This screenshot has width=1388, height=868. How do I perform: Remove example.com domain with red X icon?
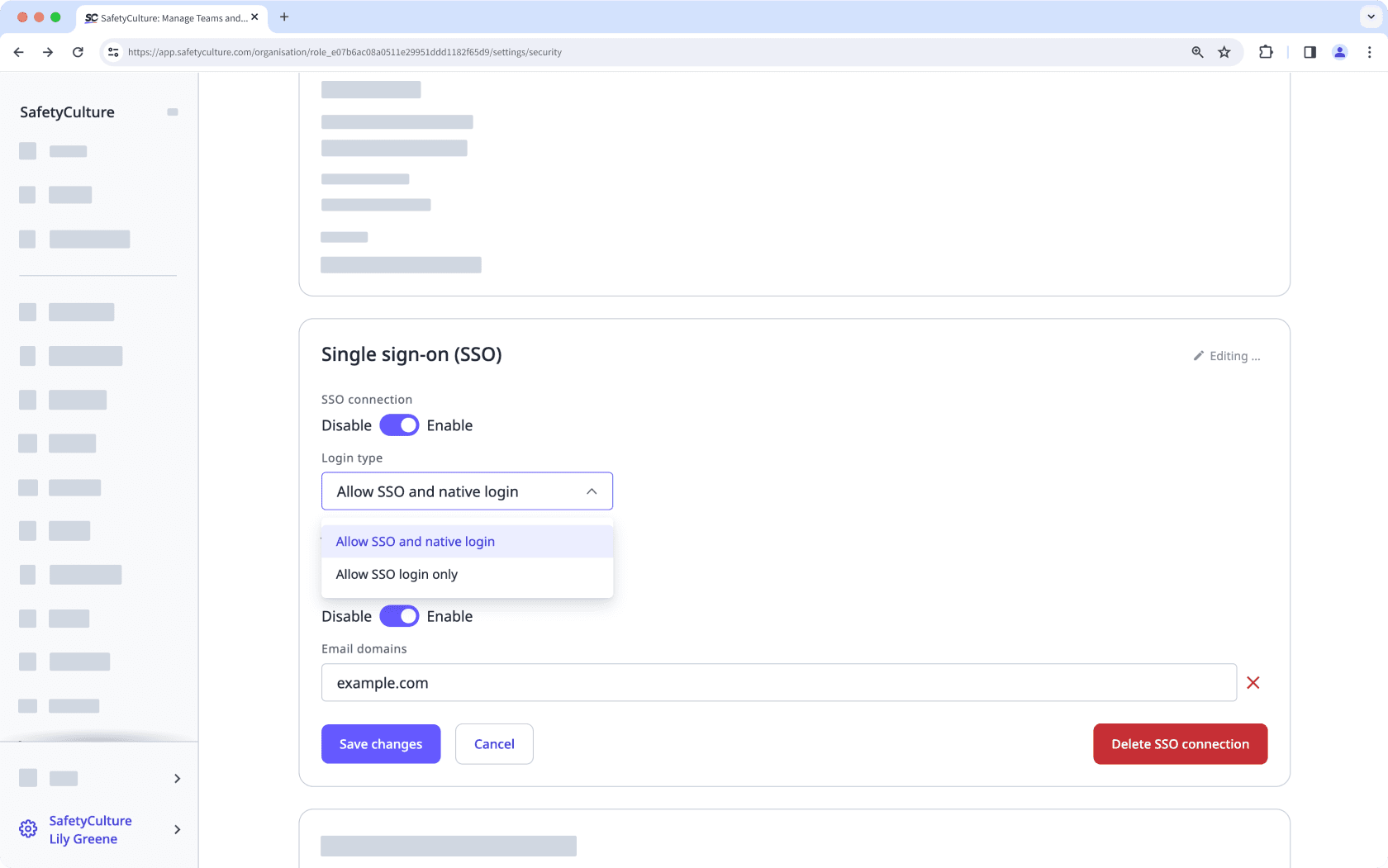pos(1253,683)
